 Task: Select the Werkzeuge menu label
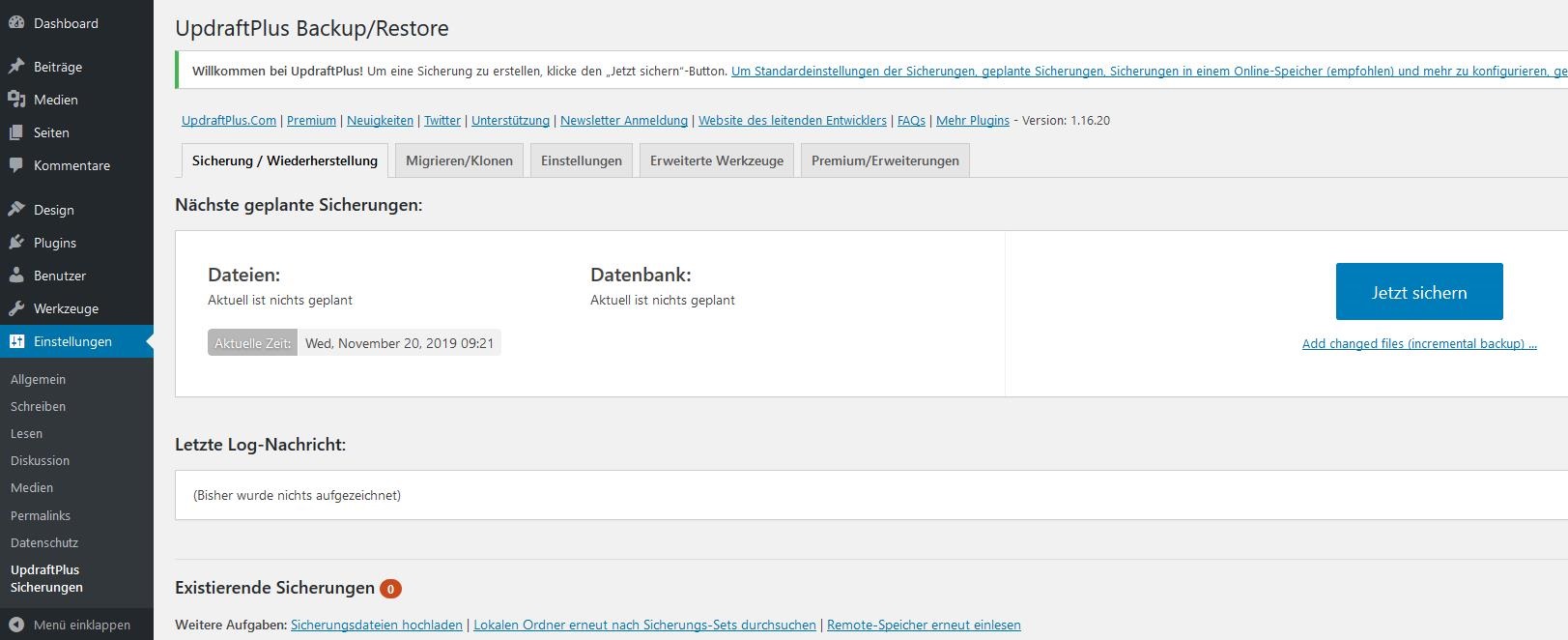click(66, 308)
